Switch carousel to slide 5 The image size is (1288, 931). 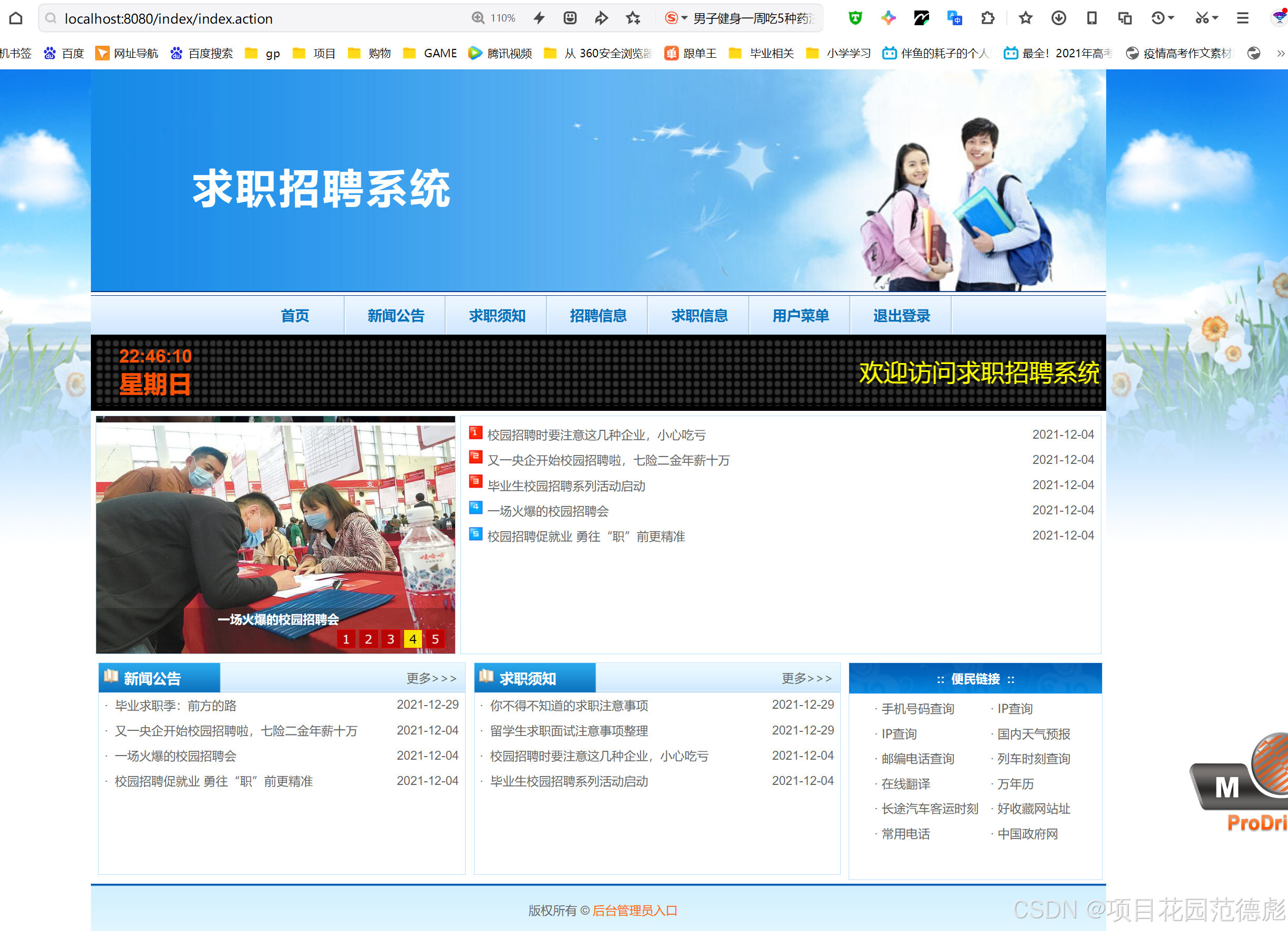pyautogui.click(x=435, y=639)
